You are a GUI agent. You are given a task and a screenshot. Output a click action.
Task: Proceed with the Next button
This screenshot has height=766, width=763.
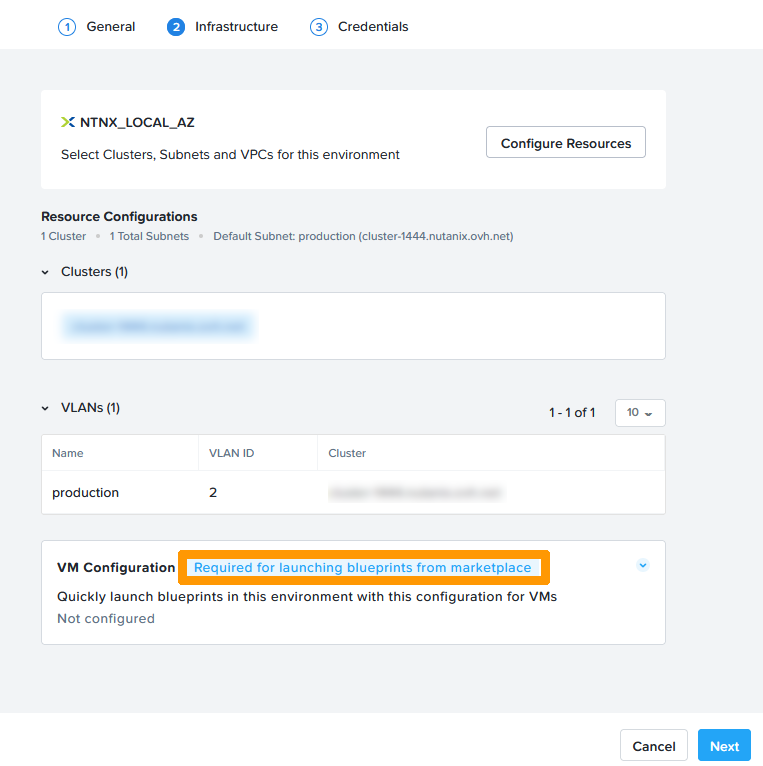(724, 746)
